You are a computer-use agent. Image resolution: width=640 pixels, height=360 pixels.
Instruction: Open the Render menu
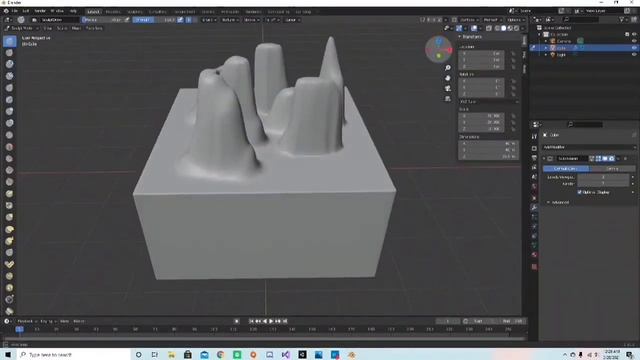click(x=40, y=11)
